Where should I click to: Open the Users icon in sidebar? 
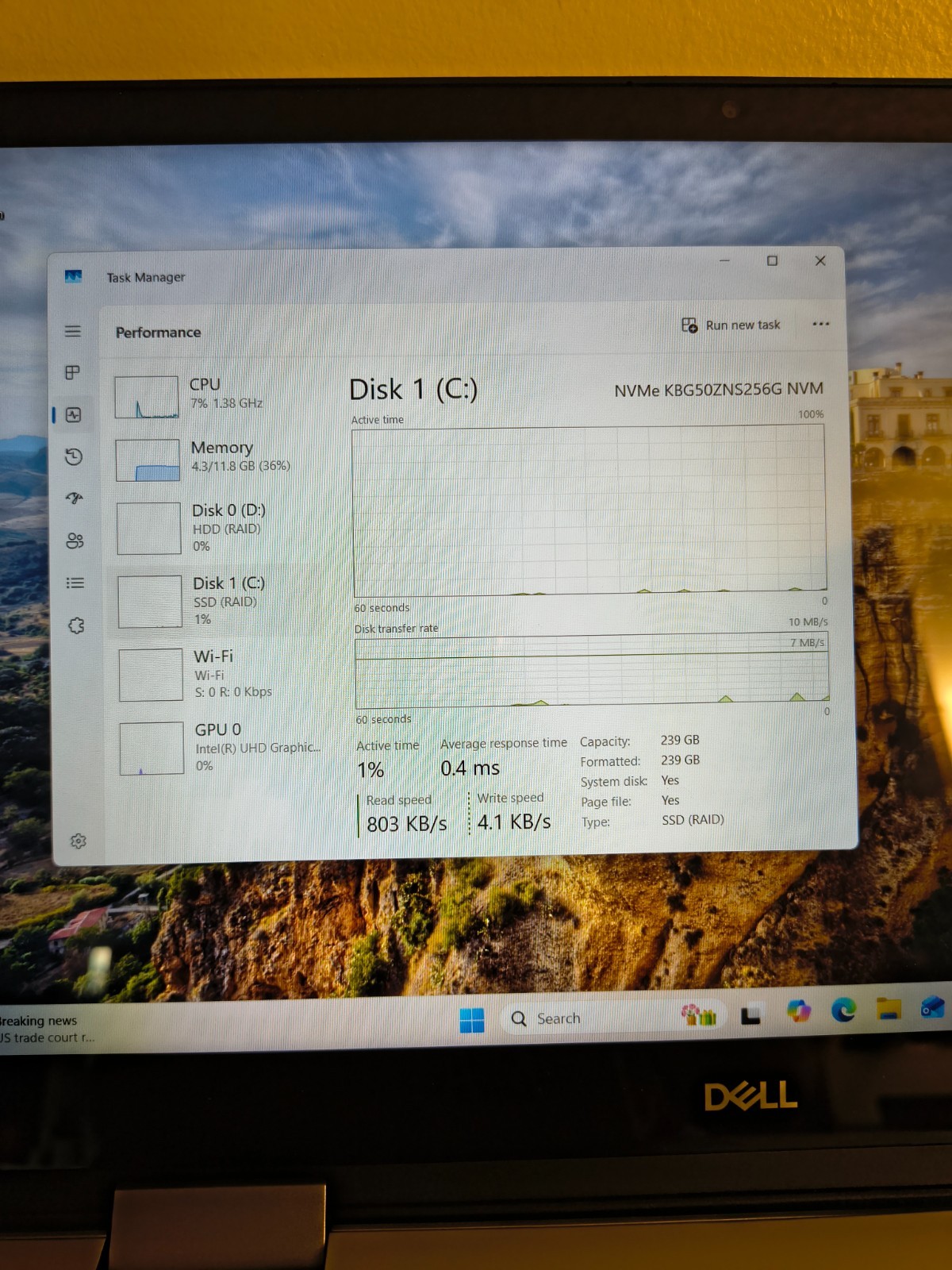click(x=75, y=541)
